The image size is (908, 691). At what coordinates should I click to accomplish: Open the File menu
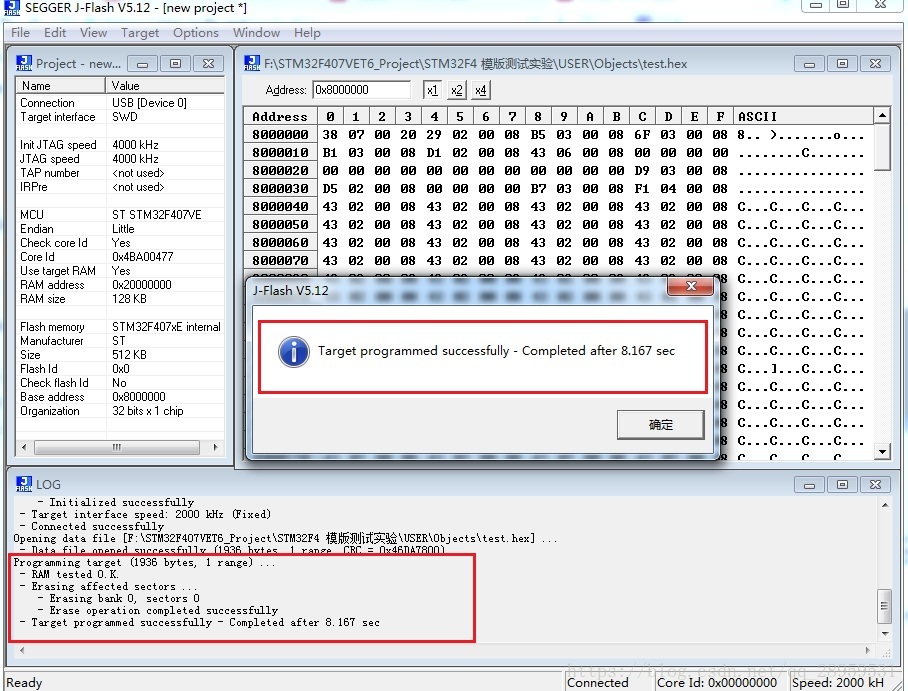20,33
